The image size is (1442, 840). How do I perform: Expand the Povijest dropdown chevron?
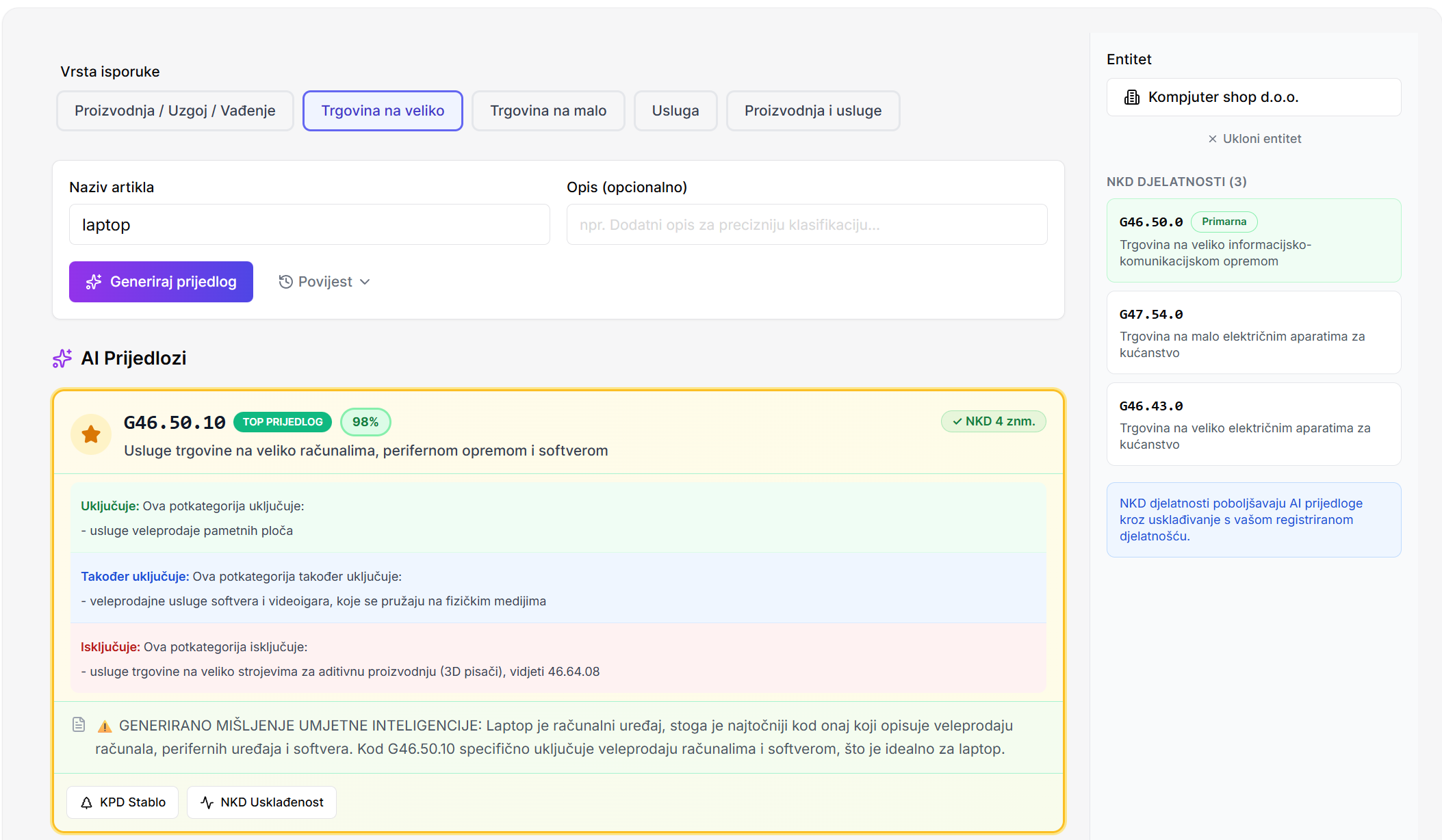pos(365,282)
